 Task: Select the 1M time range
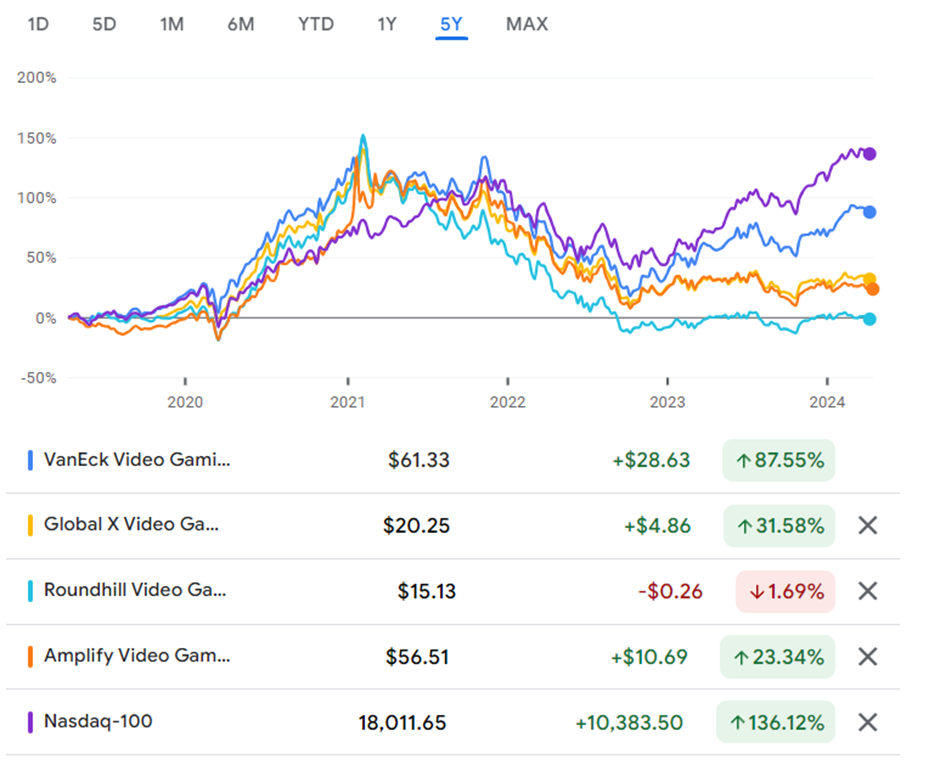172,24
